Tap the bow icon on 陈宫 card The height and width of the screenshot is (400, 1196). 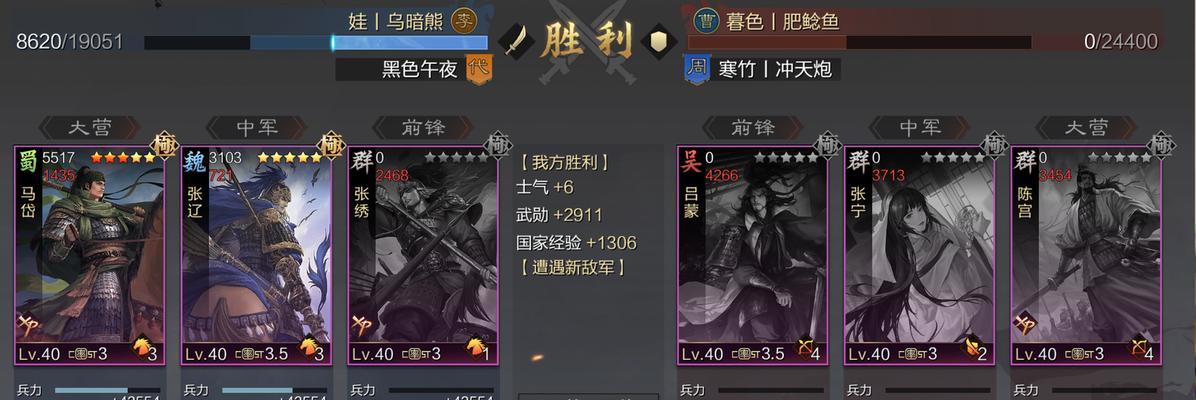pyautogui.click(x=1140, y=350)
